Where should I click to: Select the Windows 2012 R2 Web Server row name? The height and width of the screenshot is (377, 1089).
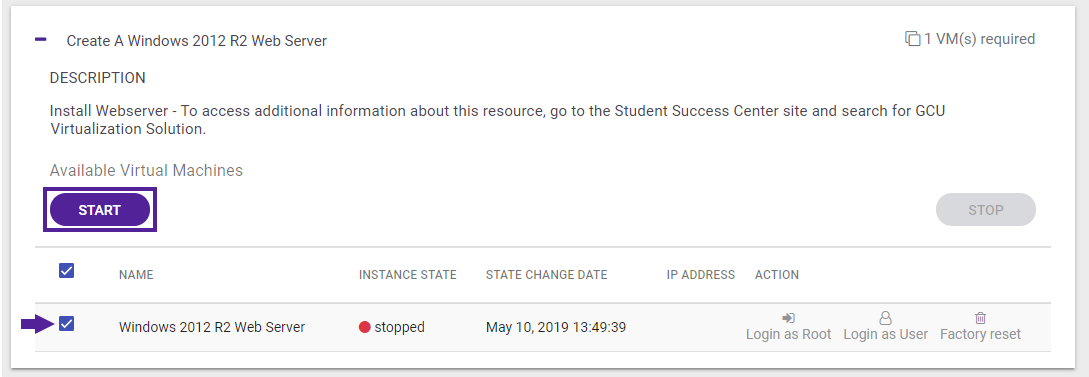pyautogui.click(x=212, y=327)
